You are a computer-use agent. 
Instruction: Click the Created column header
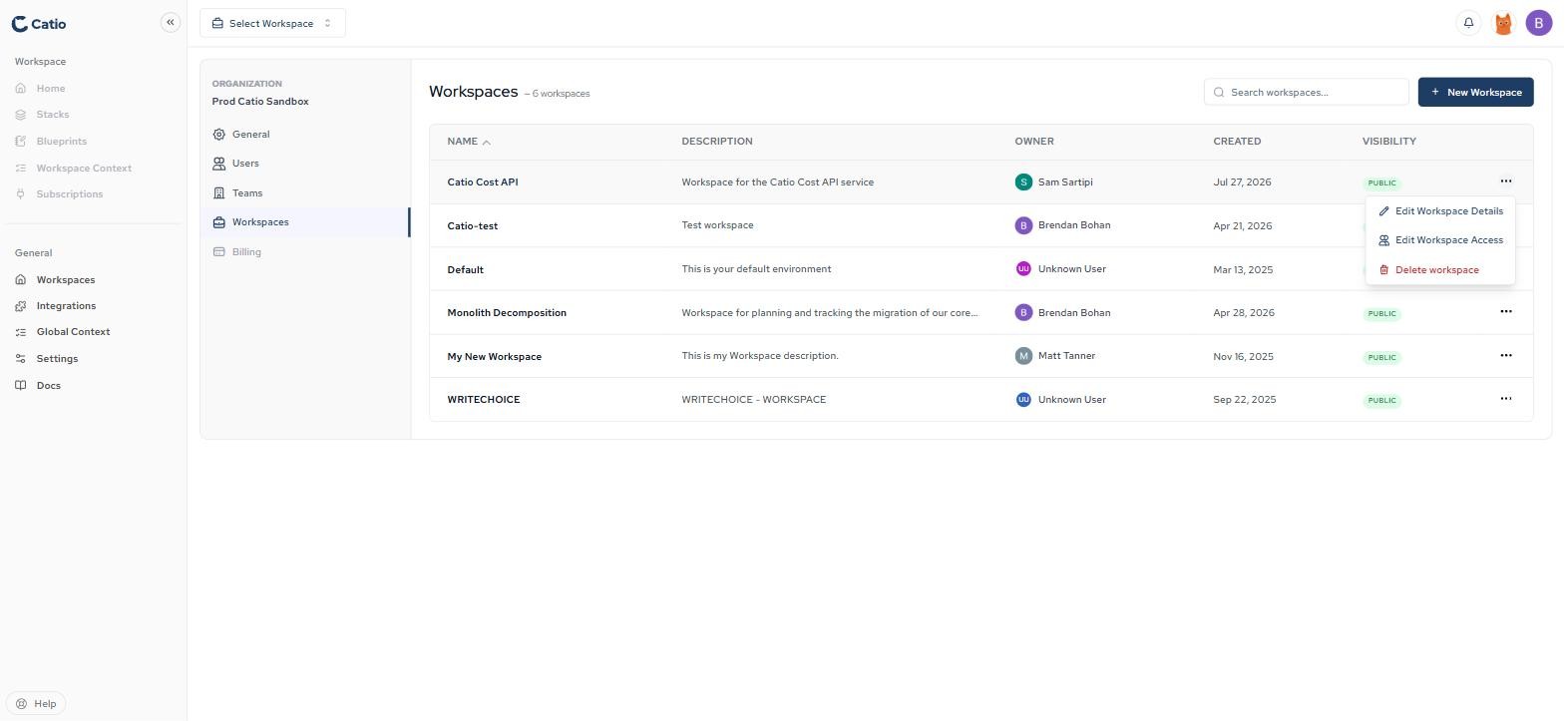click(1237, 142)
